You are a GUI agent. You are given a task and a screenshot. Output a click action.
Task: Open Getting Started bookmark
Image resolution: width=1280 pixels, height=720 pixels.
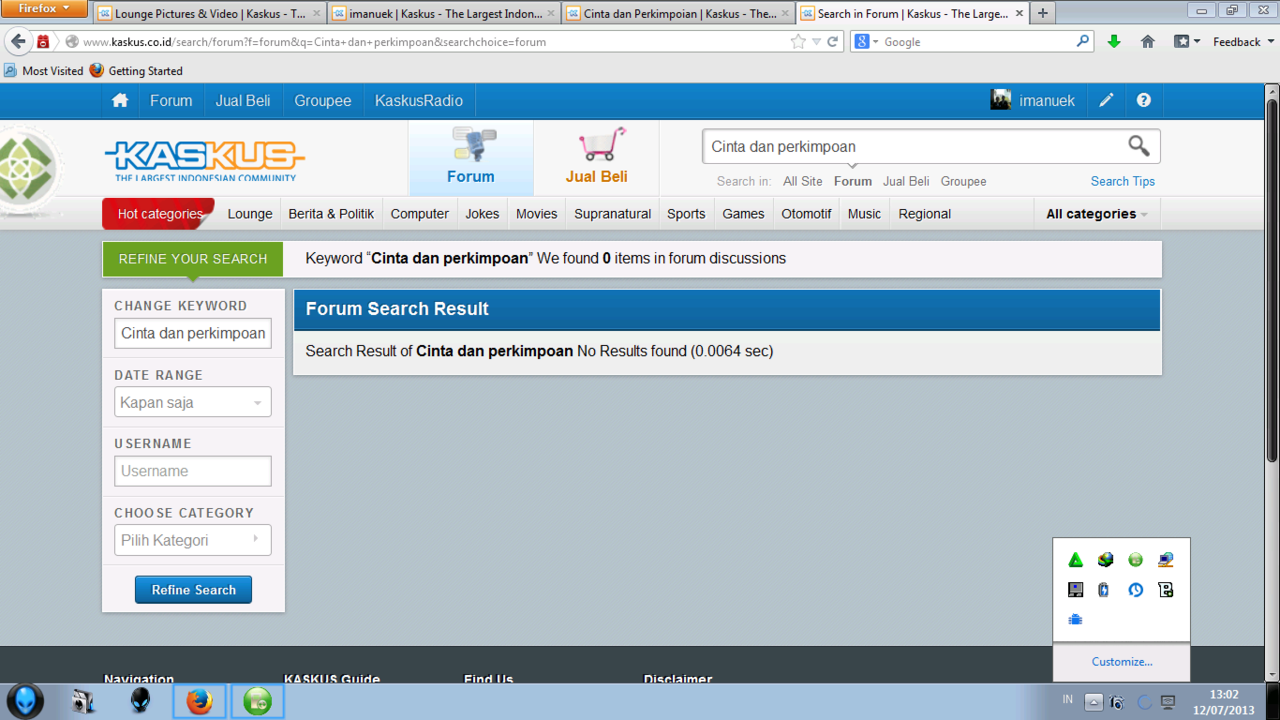136,71
